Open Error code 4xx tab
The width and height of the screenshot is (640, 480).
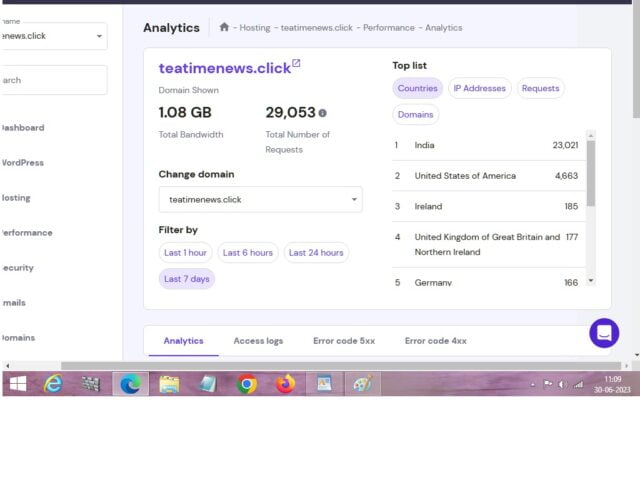tap(436, 341)
